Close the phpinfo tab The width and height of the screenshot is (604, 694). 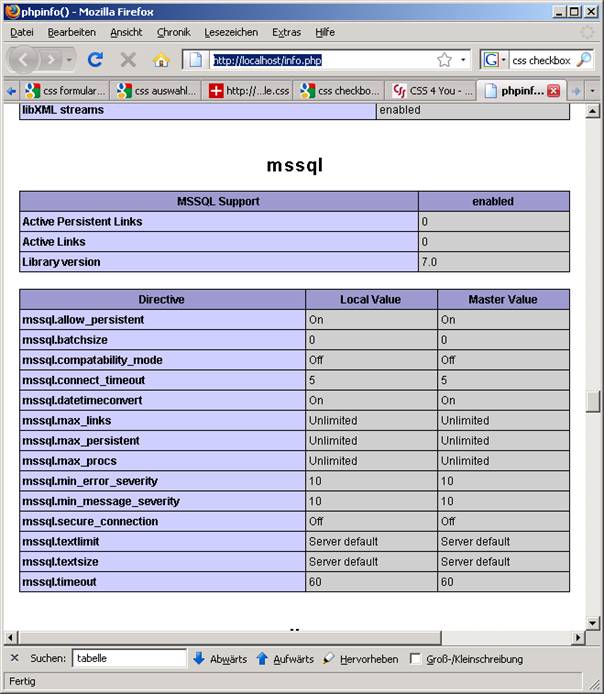click(x=553, y=91)
